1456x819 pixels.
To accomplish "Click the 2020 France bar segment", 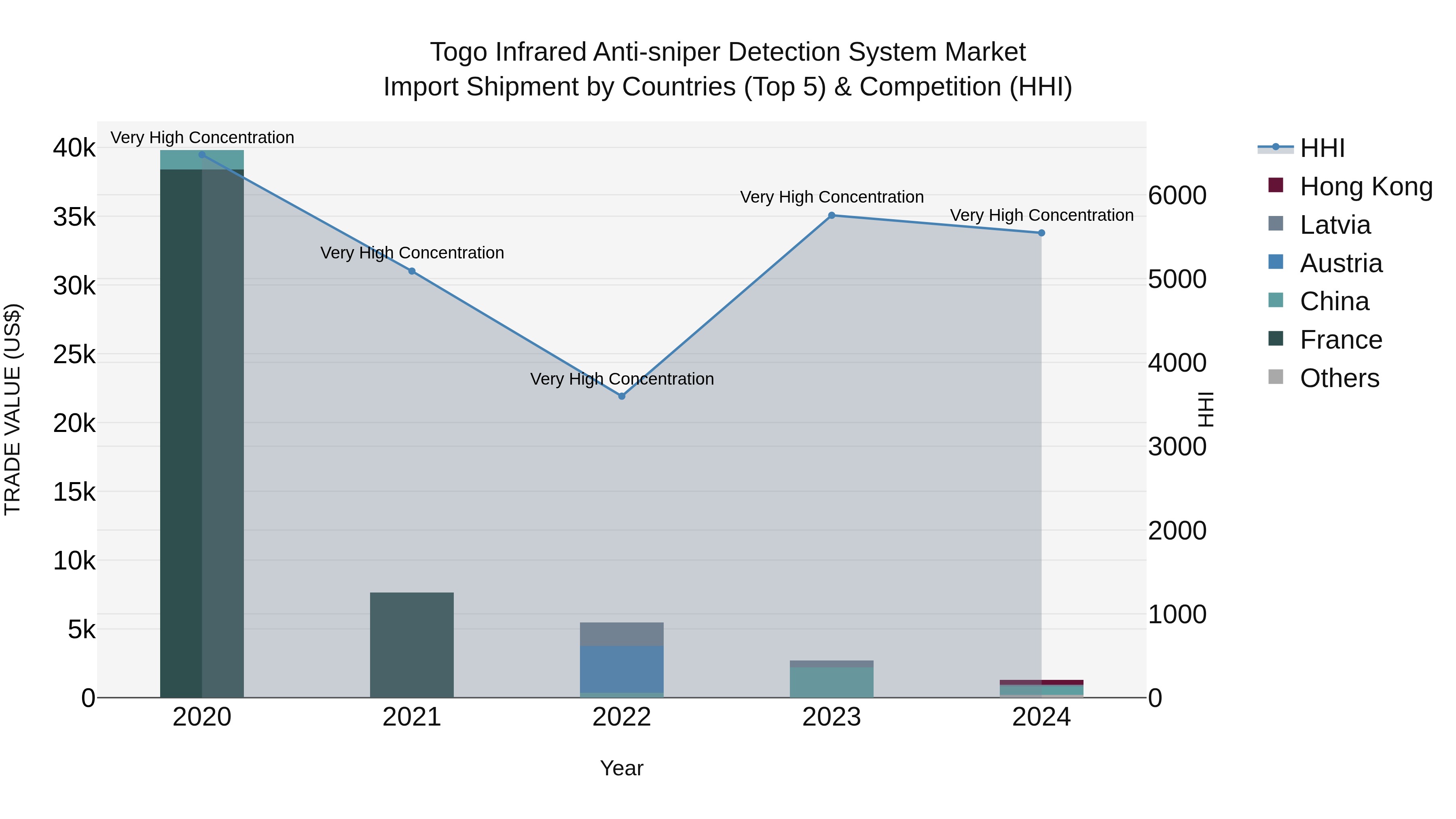I will pyautogui.click(x=202, y=433).
